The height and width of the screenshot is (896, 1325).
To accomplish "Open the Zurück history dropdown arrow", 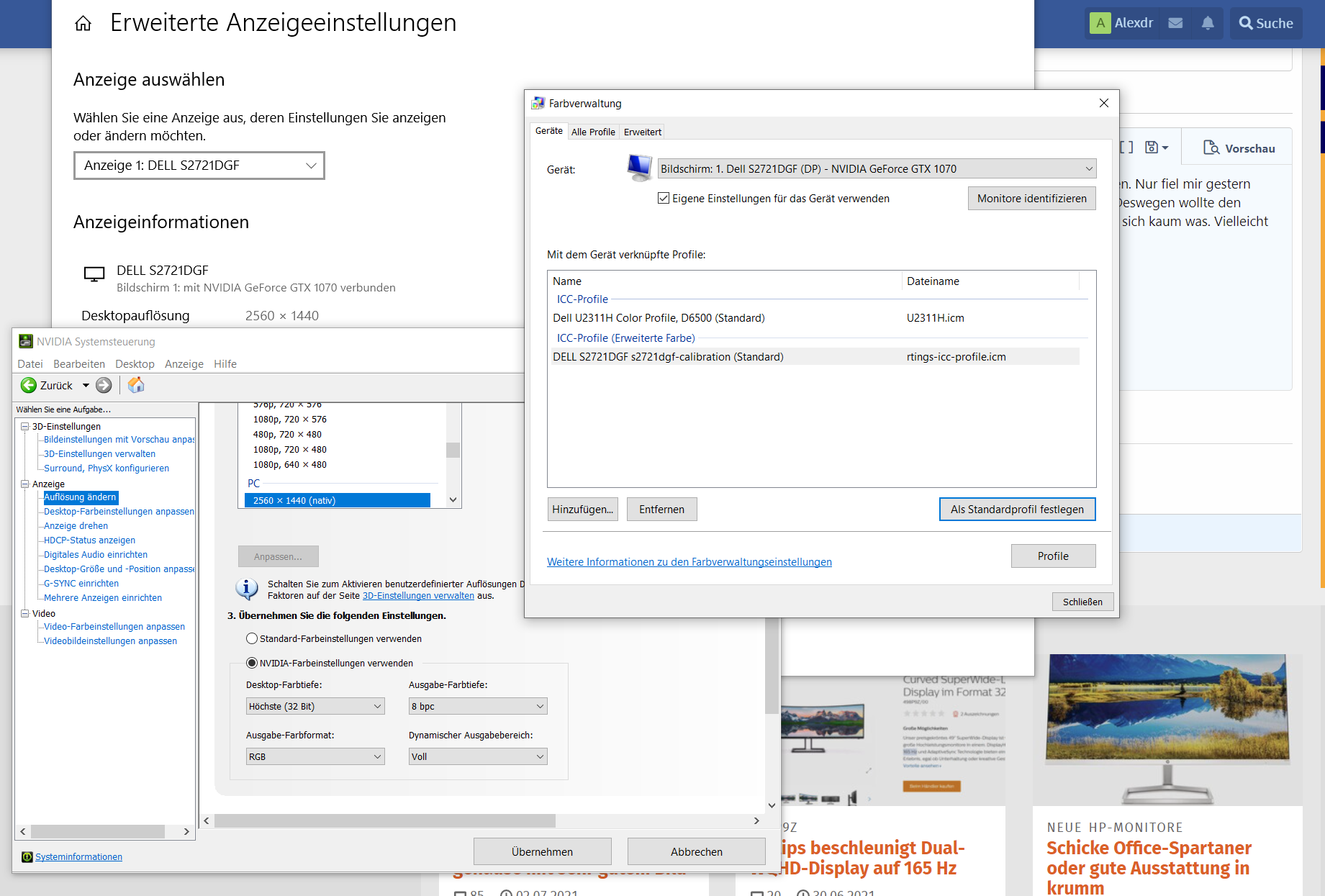I will click(86, 385).
